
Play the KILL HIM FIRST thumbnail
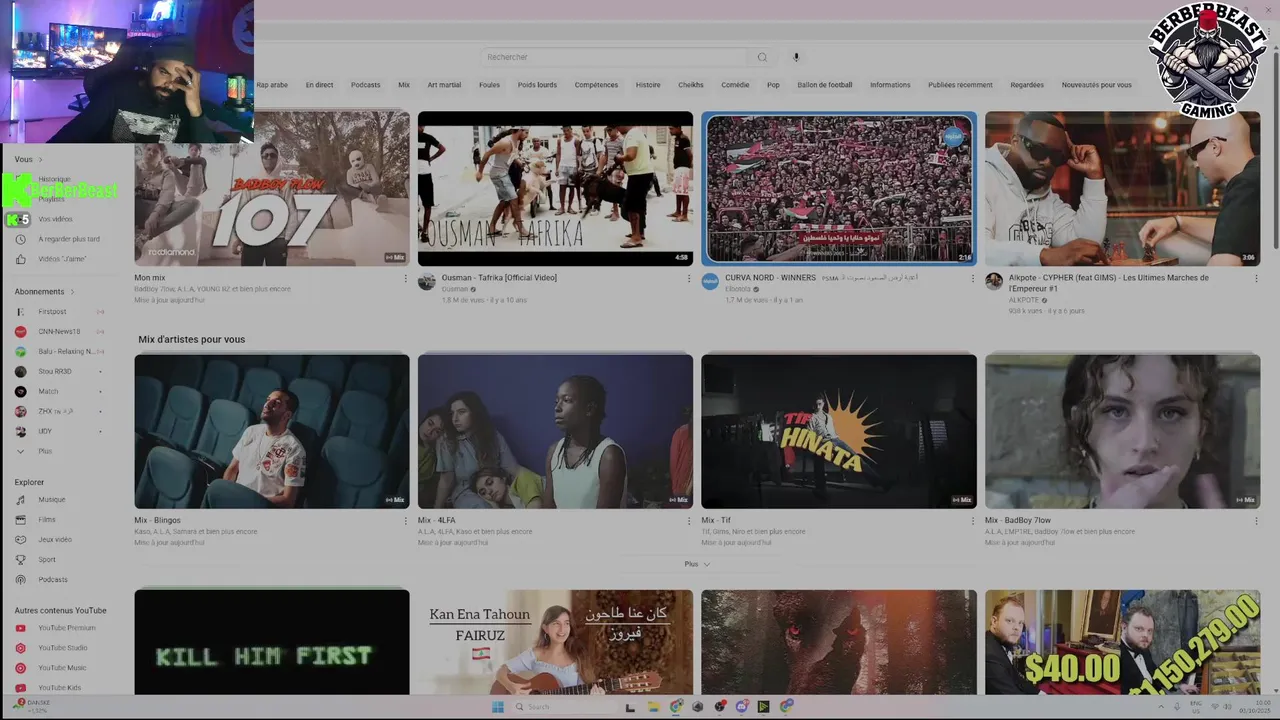pyautogui.click(x=272, y=642)
